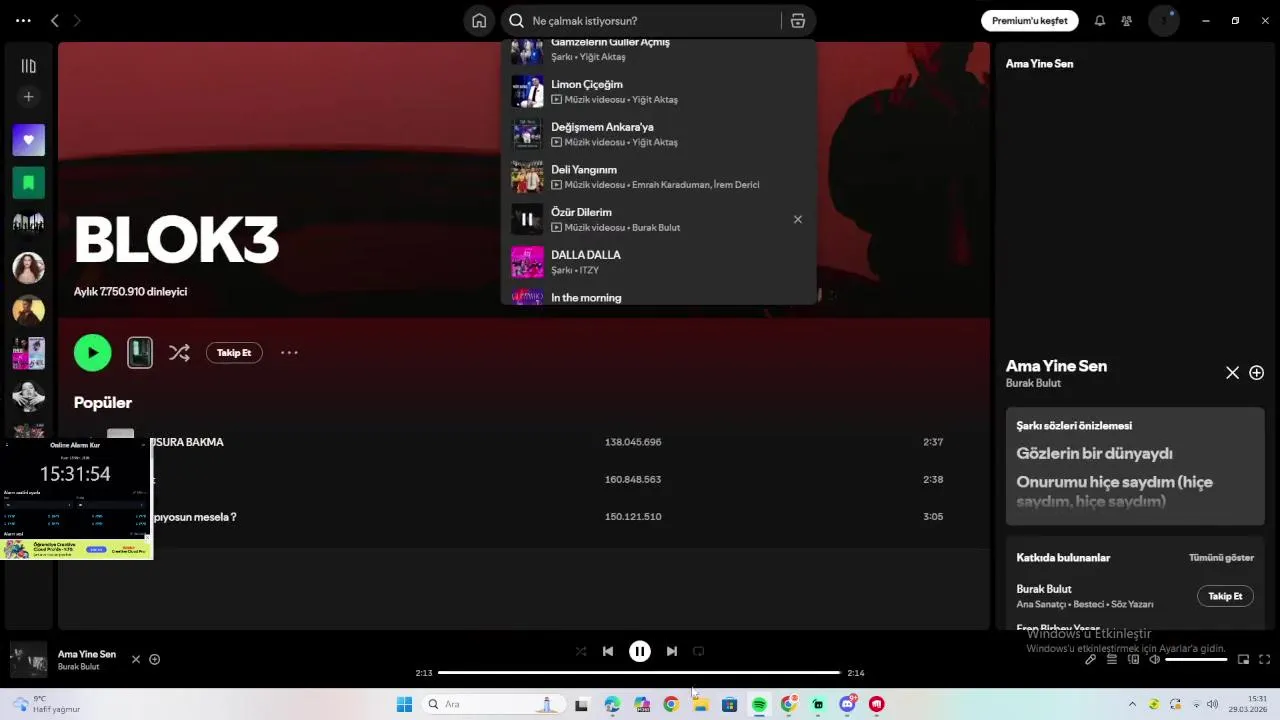The height and width of the screenshot is (720, 1280).
Task: Open the notifications bell
Action: (x=1100, y=21)
